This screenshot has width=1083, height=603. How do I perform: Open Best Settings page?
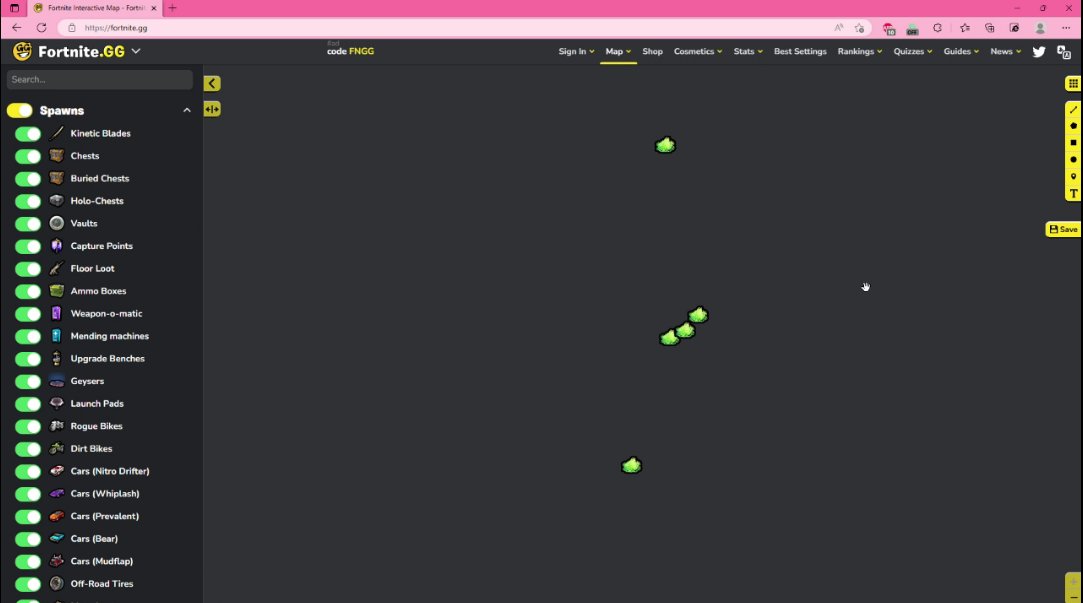click(x=800, y=52)
